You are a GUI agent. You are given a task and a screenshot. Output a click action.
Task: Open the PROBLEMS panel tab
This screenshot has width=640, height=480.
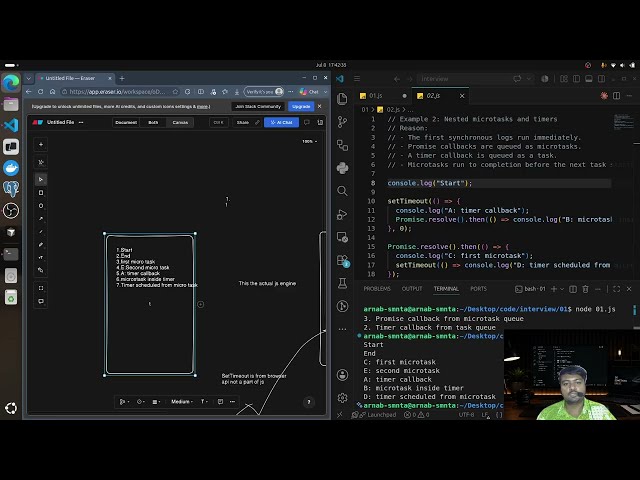click(x=377, y=289)
